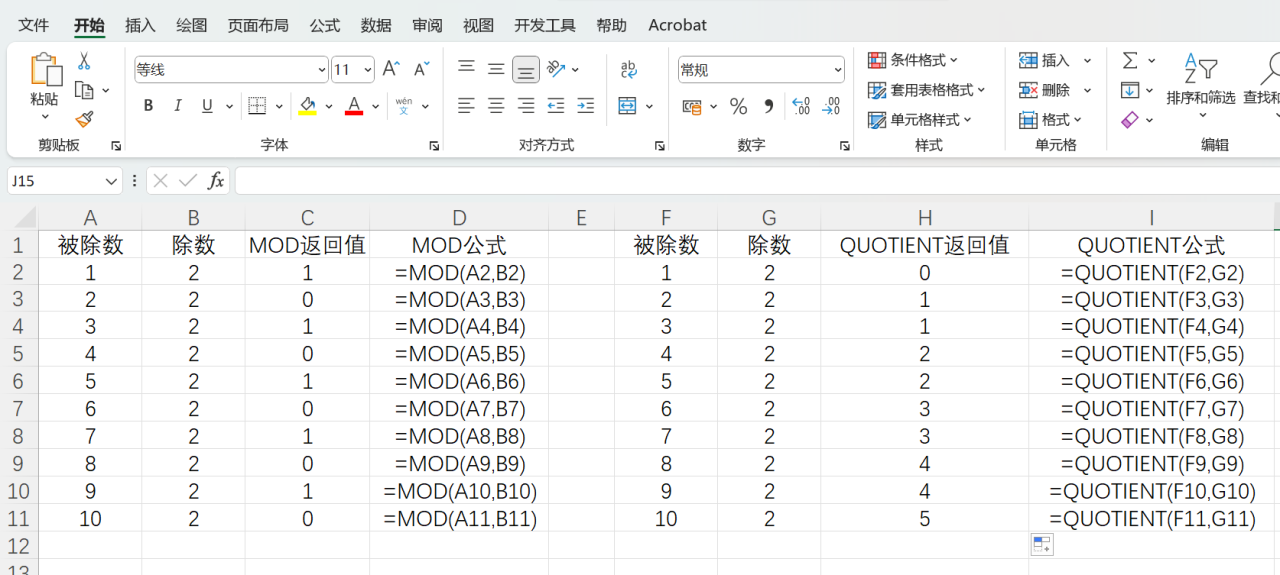1280x575 pixels.
Task: Select column H header
Action: (x=925, y=218)
